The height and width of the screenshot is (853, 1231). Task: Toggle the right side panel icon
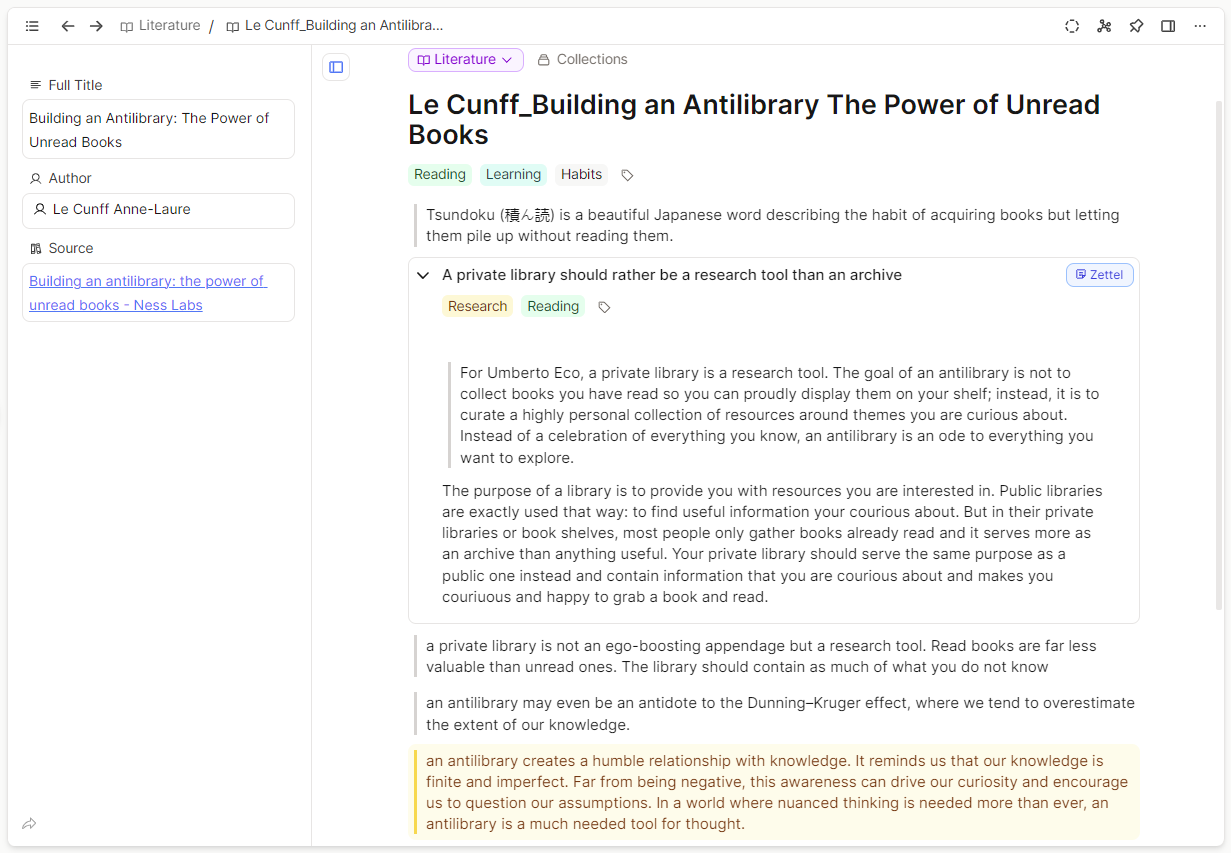pos(1168,26)
